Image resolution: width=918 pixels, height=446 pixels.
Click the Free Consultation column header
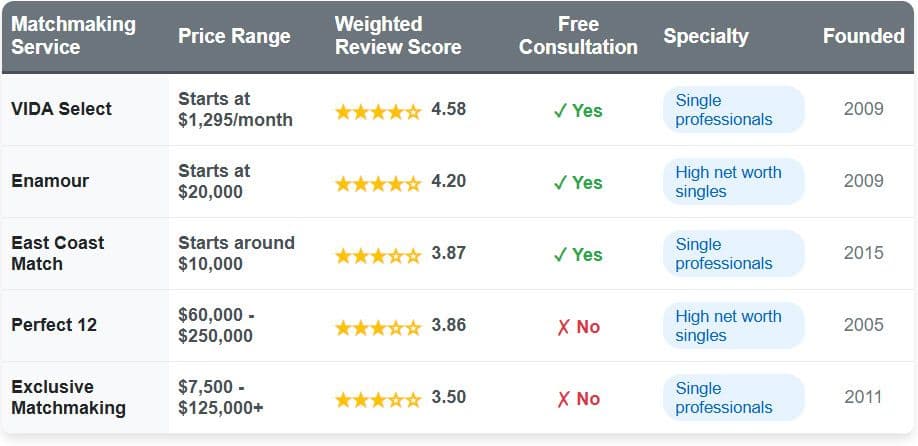tap(578, 36)
